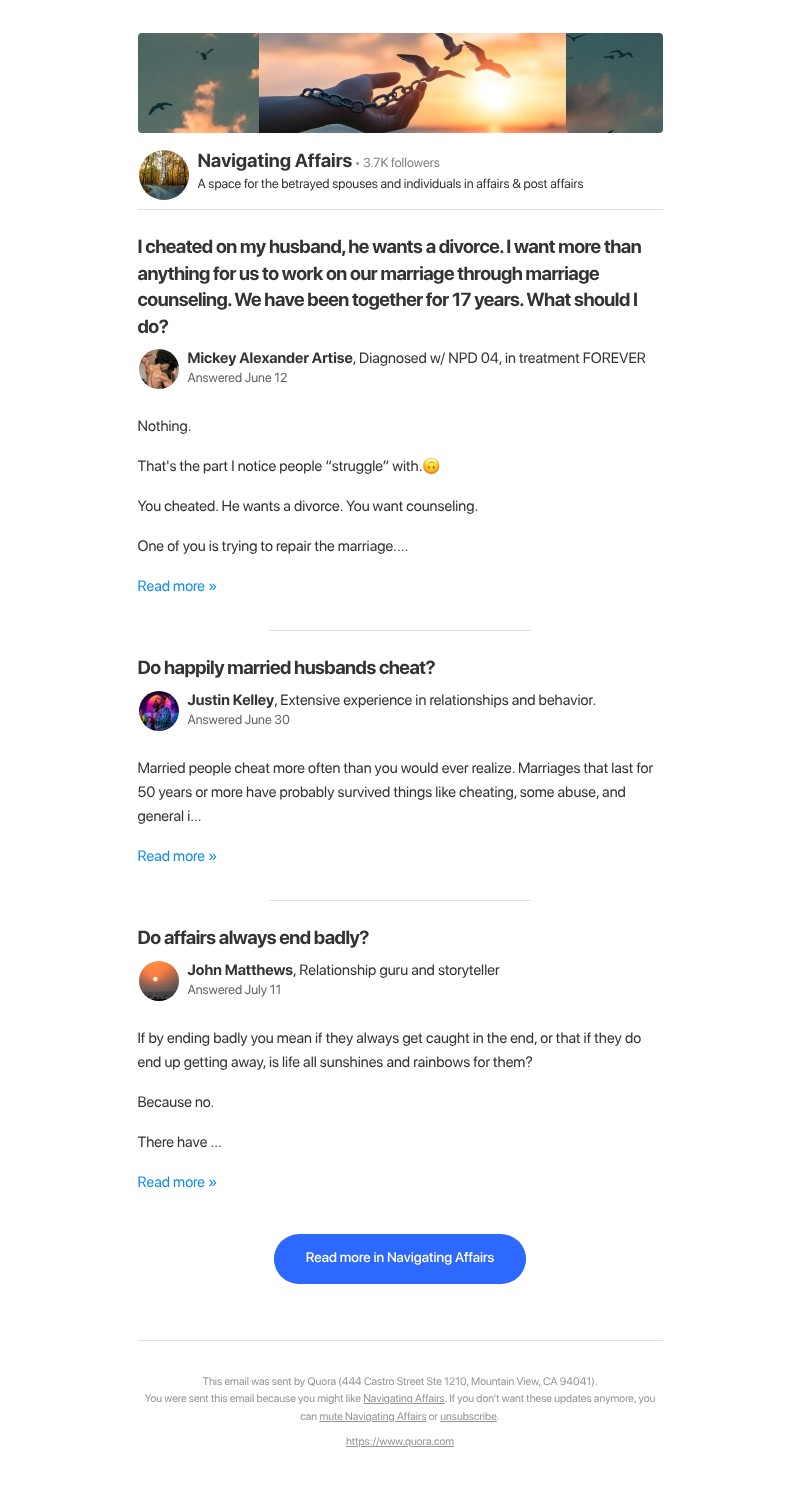Viewport: 800px width, 1491px height.
Task: Read more of Justin Kelley's answer
Action: click(x=177, y=856)
